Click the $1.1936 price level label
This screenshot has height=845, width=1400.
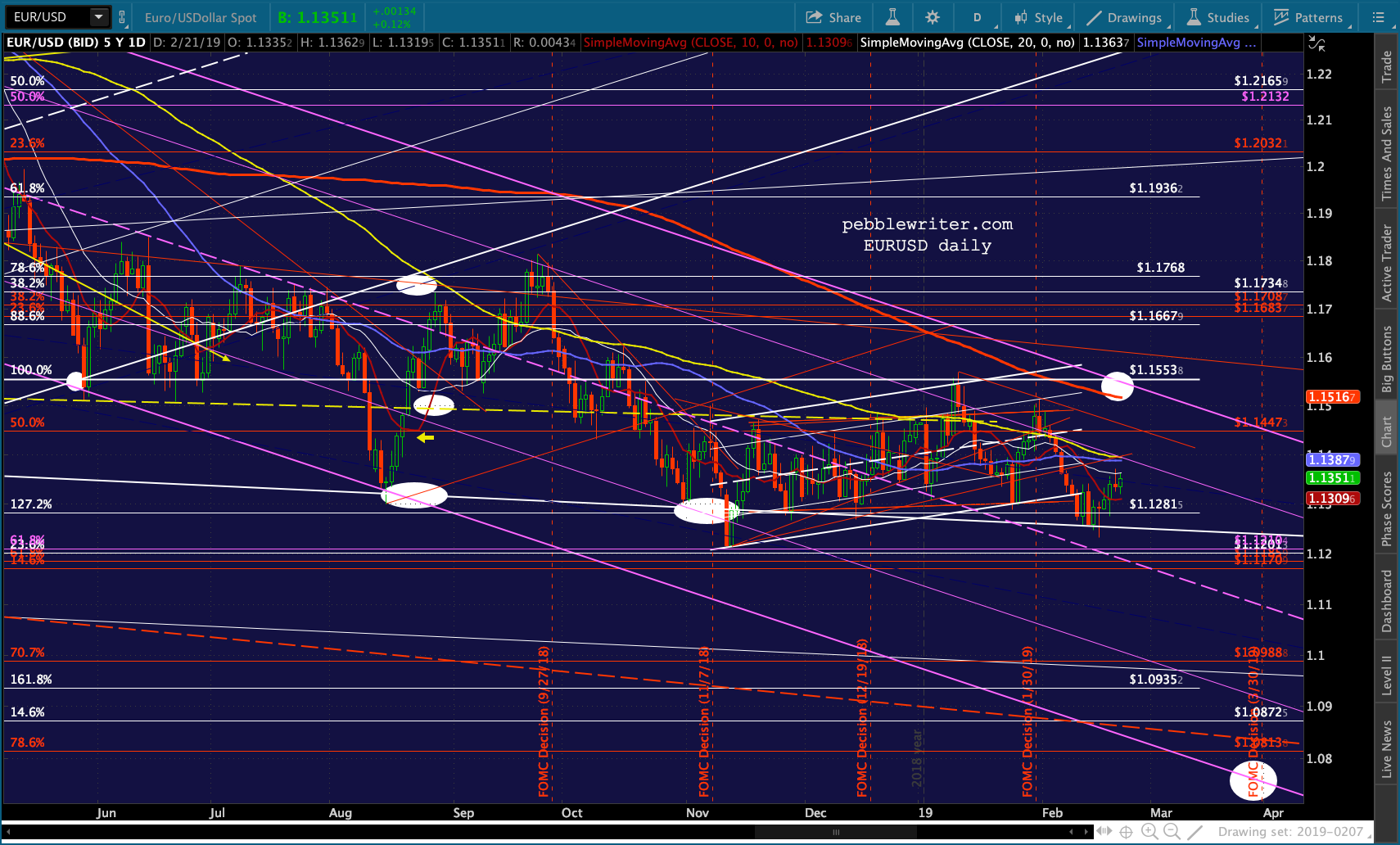1156,188
